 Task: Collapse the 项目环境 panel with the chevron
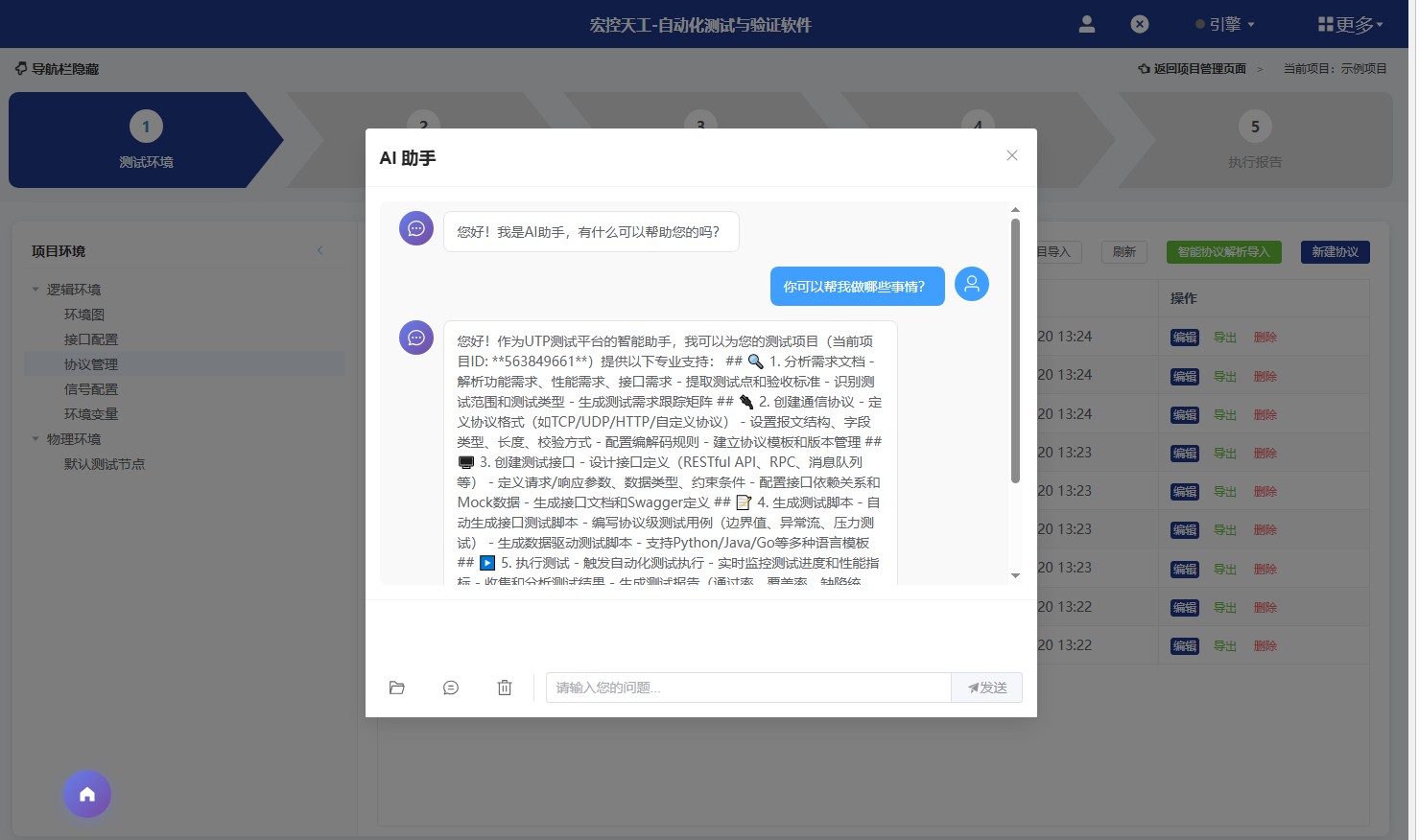pos(320,249)
